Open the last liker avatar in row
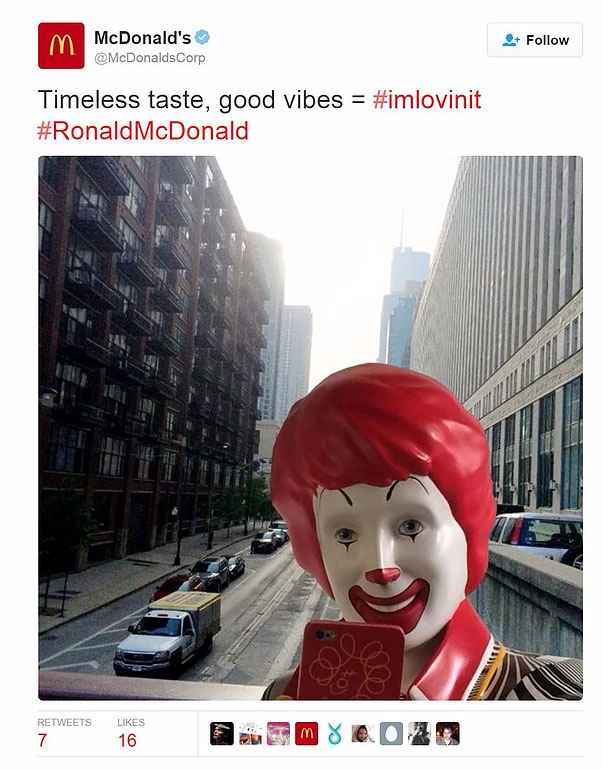This screenshot has height=770, width=603. (448, 734)
